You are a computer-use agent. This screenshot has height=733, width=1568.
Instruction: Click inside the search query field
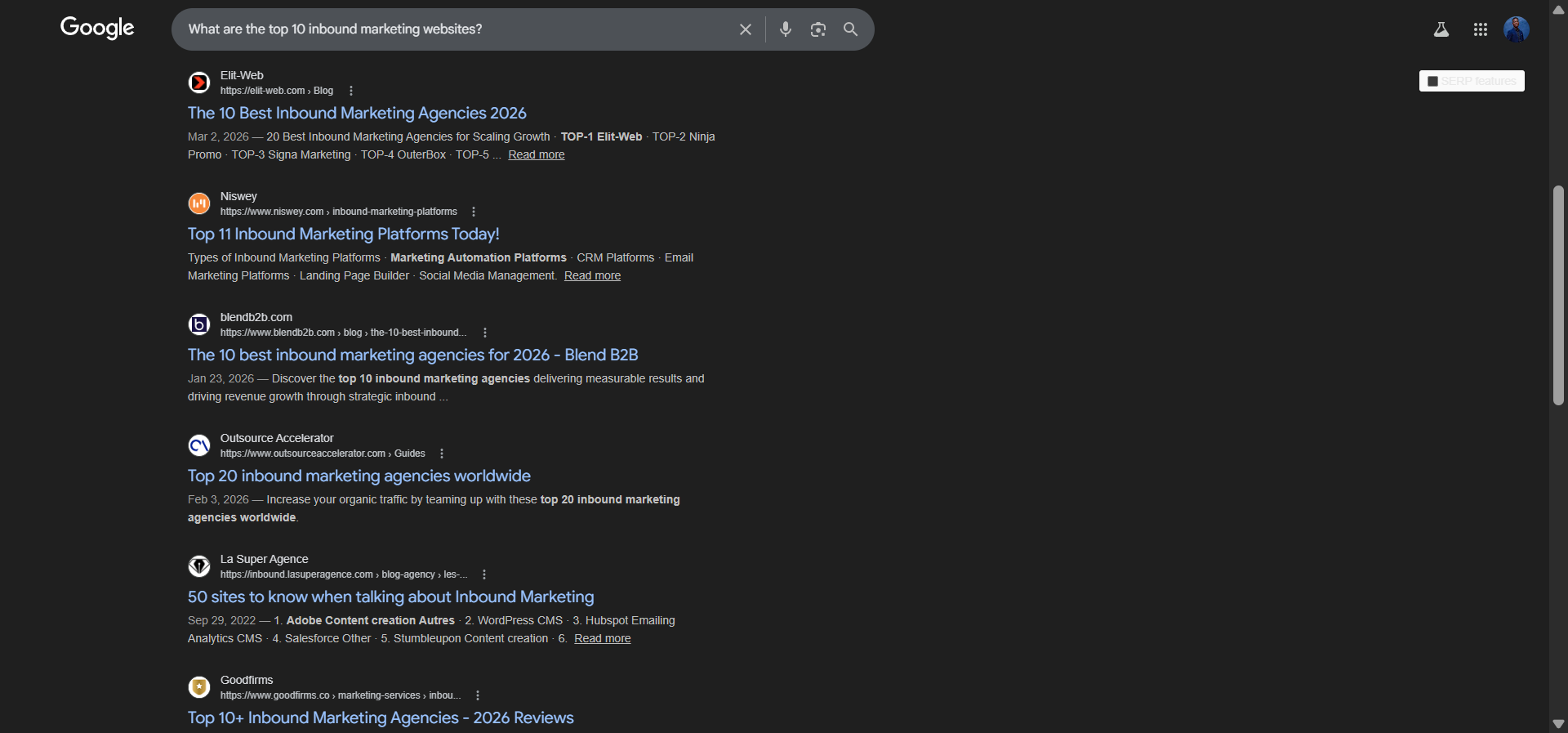(x=457, y=29)
